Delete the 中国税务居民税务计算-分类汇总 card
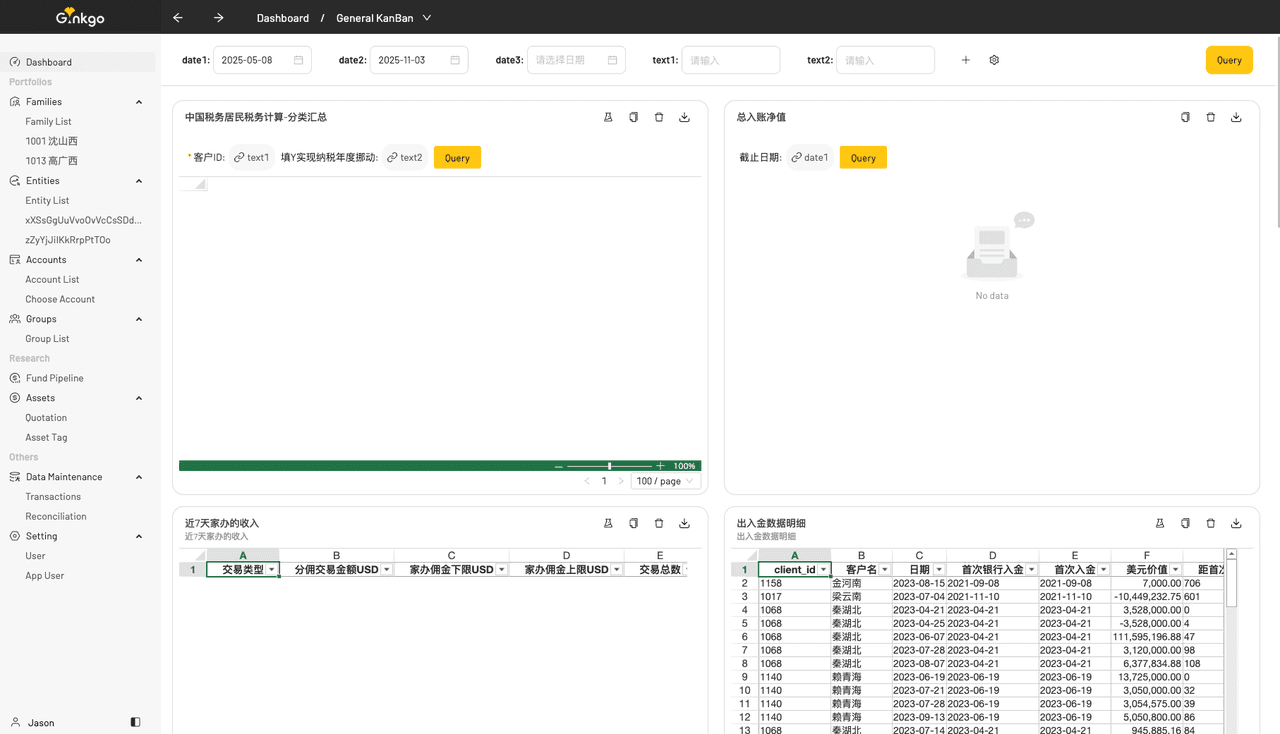This screenshot has width=1280, height=734. [x=659, y=117]
